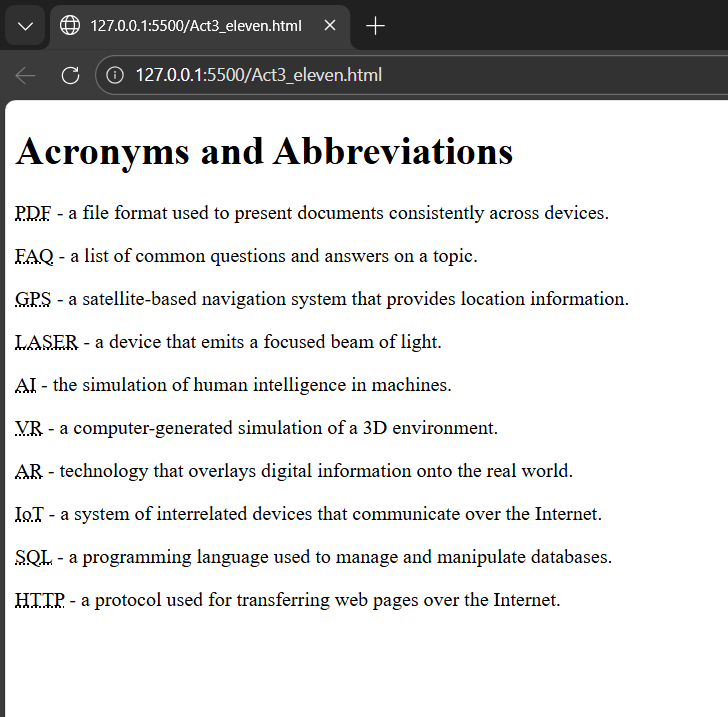Click the FAQ abbreviation
Viewport: 728px width, 717px height.
pos(34,256)
